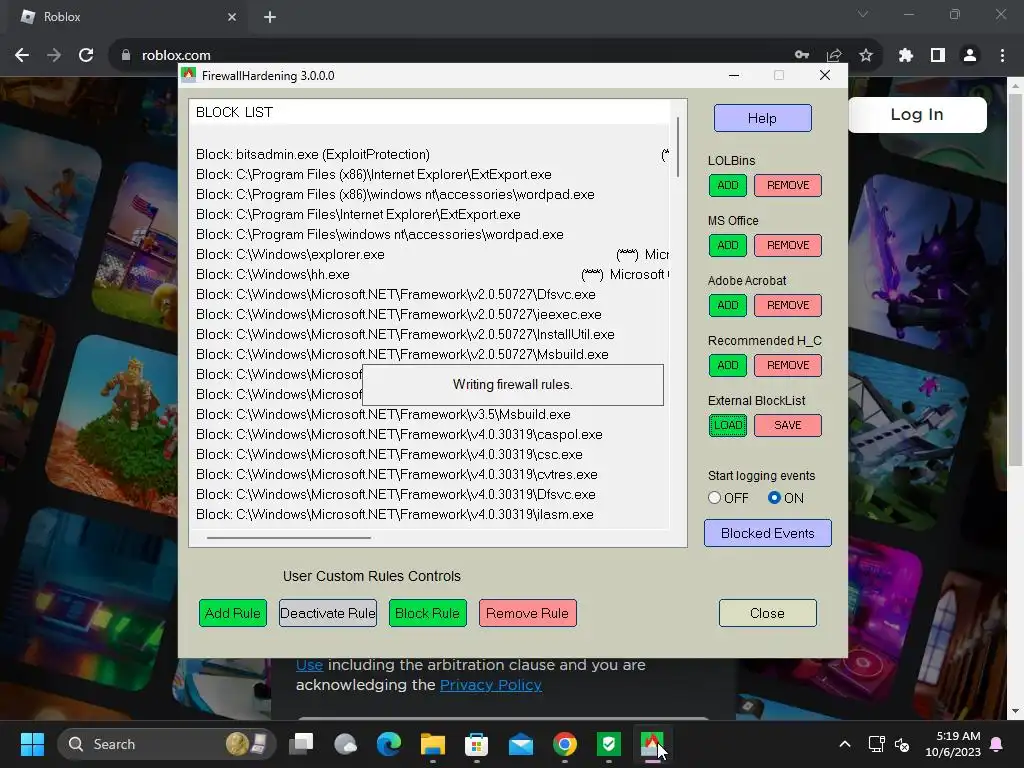Load an External BlockList
This screenshot has width=1024, height=768.
(x=728, y=426)
